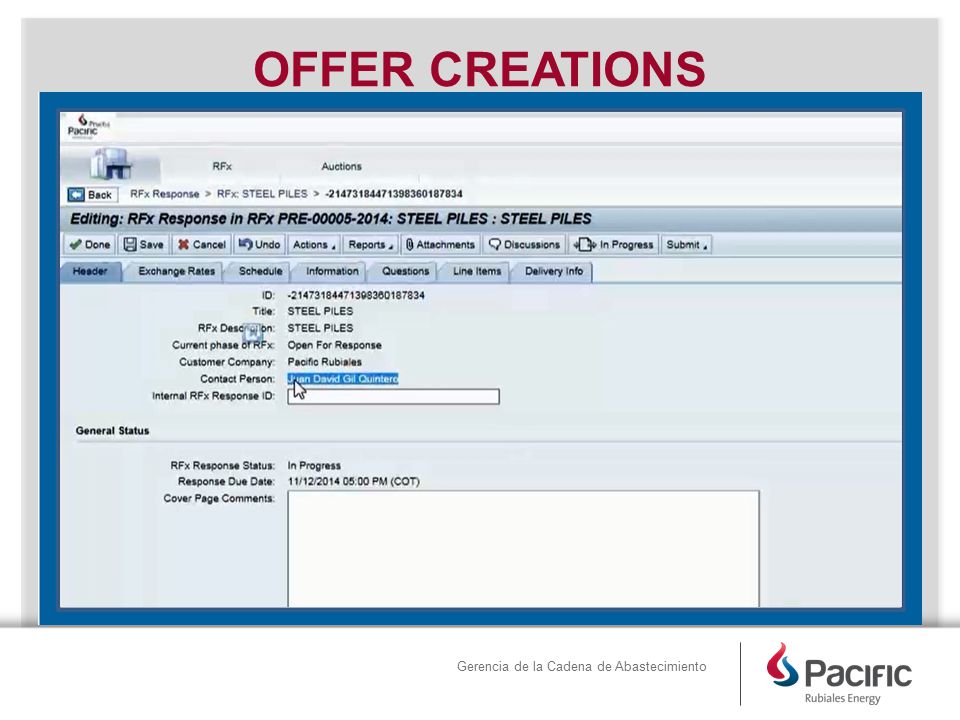The width and height of the screenshot is (960, 720).
Task: Click the In Progress response status value
Action: point(314,465)
